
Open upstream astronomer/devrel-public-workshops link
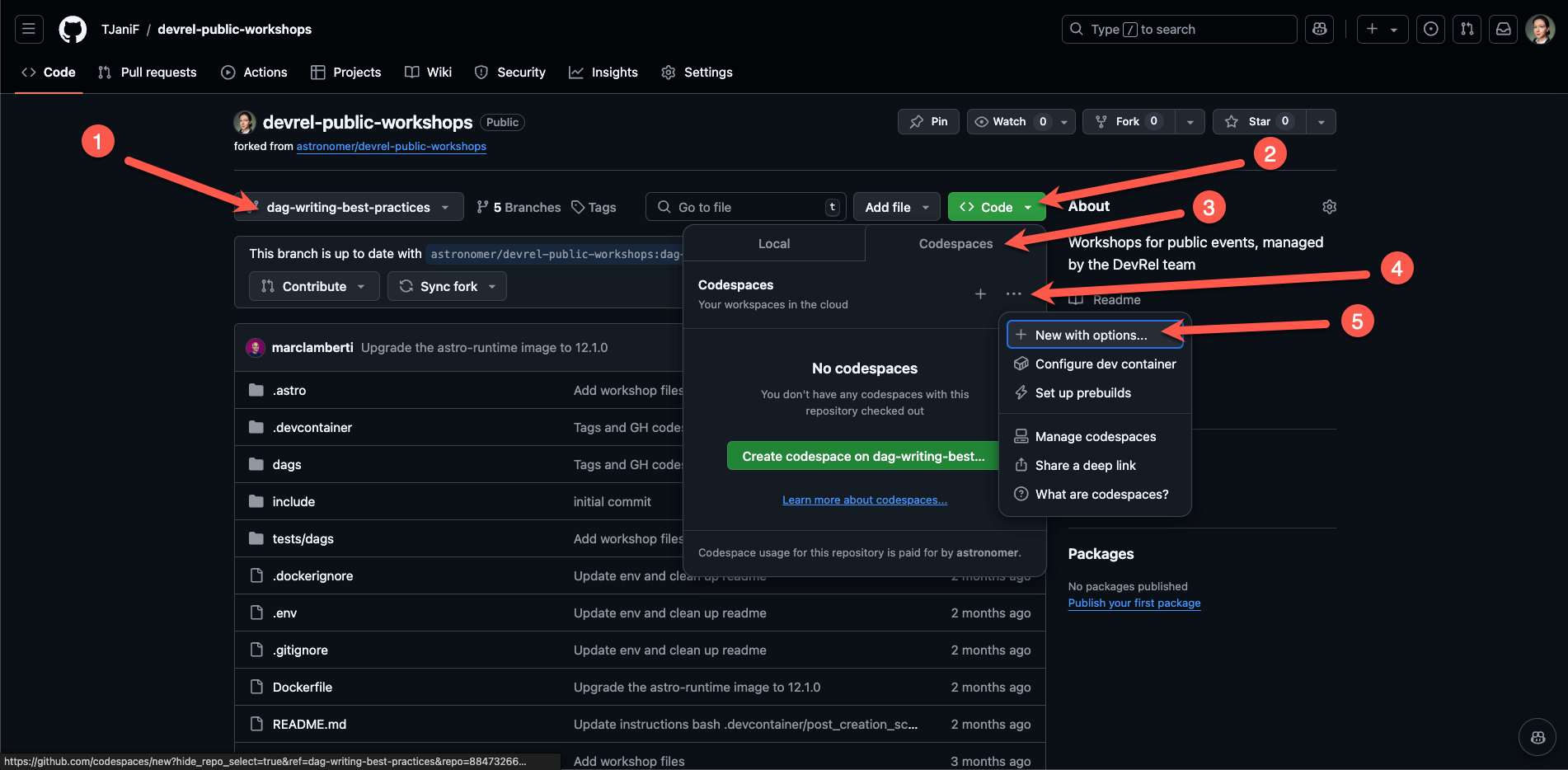coord(392,146)
